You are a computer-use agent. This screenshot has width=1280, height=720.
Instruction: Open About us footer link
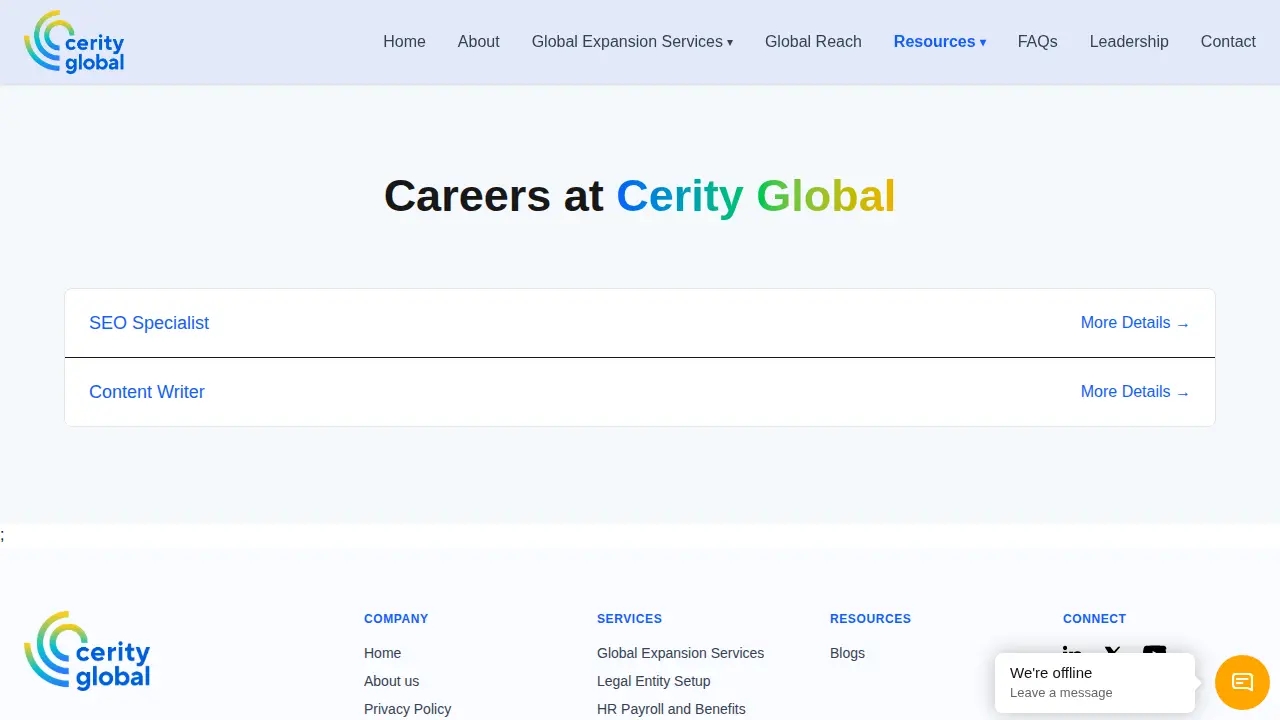tap(391, 681)
